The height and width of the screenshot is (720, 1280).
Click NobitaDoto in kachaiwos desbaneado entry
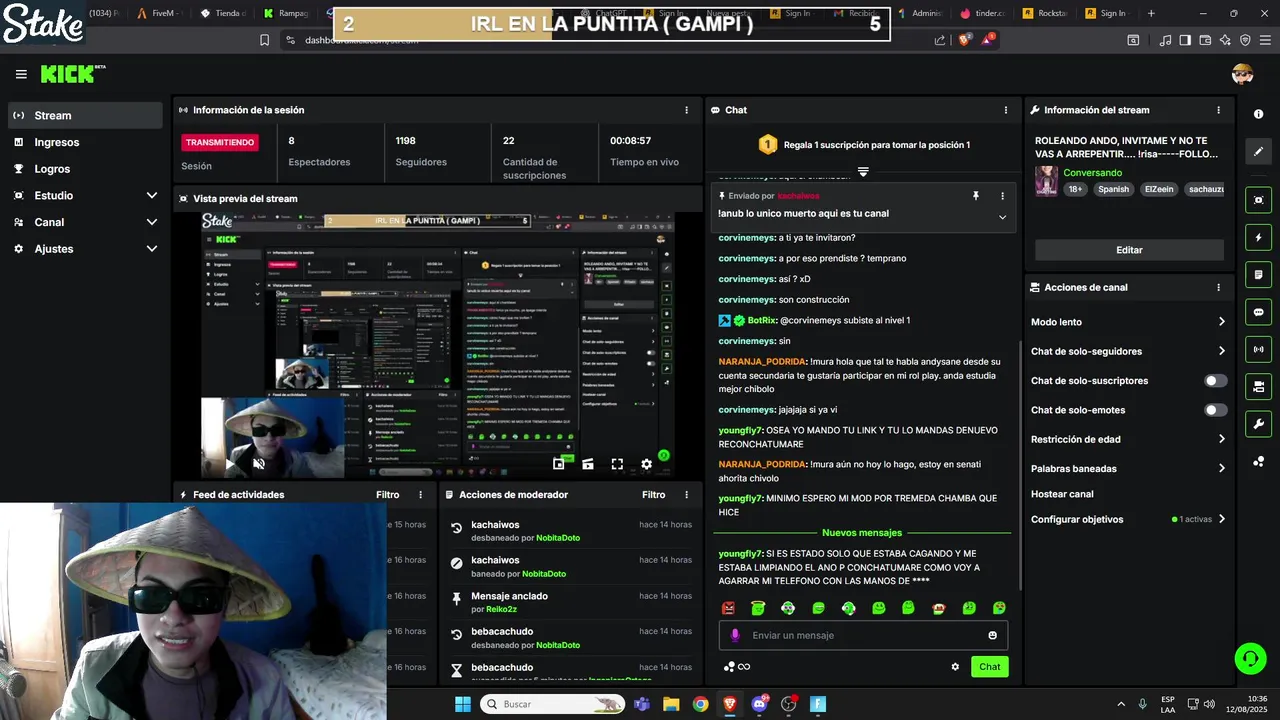tap(558, 538)
